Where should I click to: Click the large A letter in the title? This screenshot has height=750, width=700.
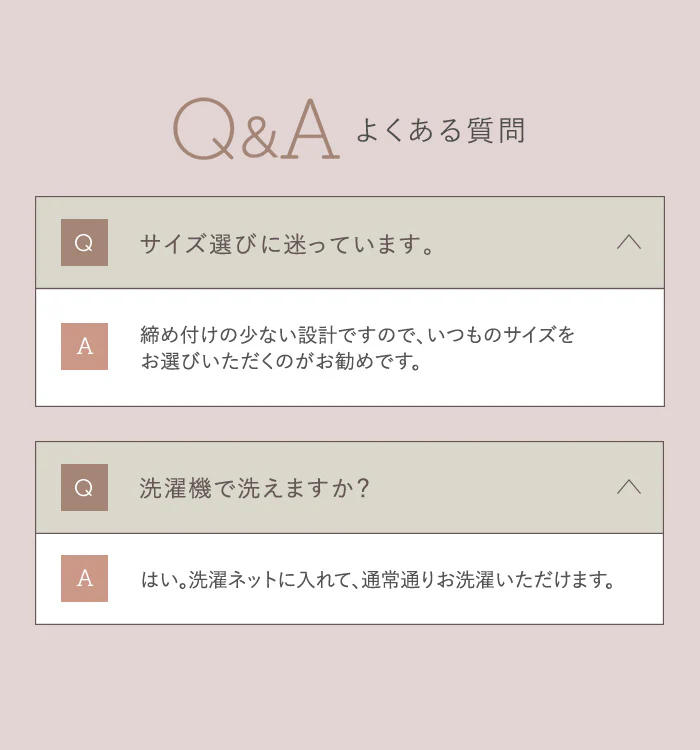(311, 129)
